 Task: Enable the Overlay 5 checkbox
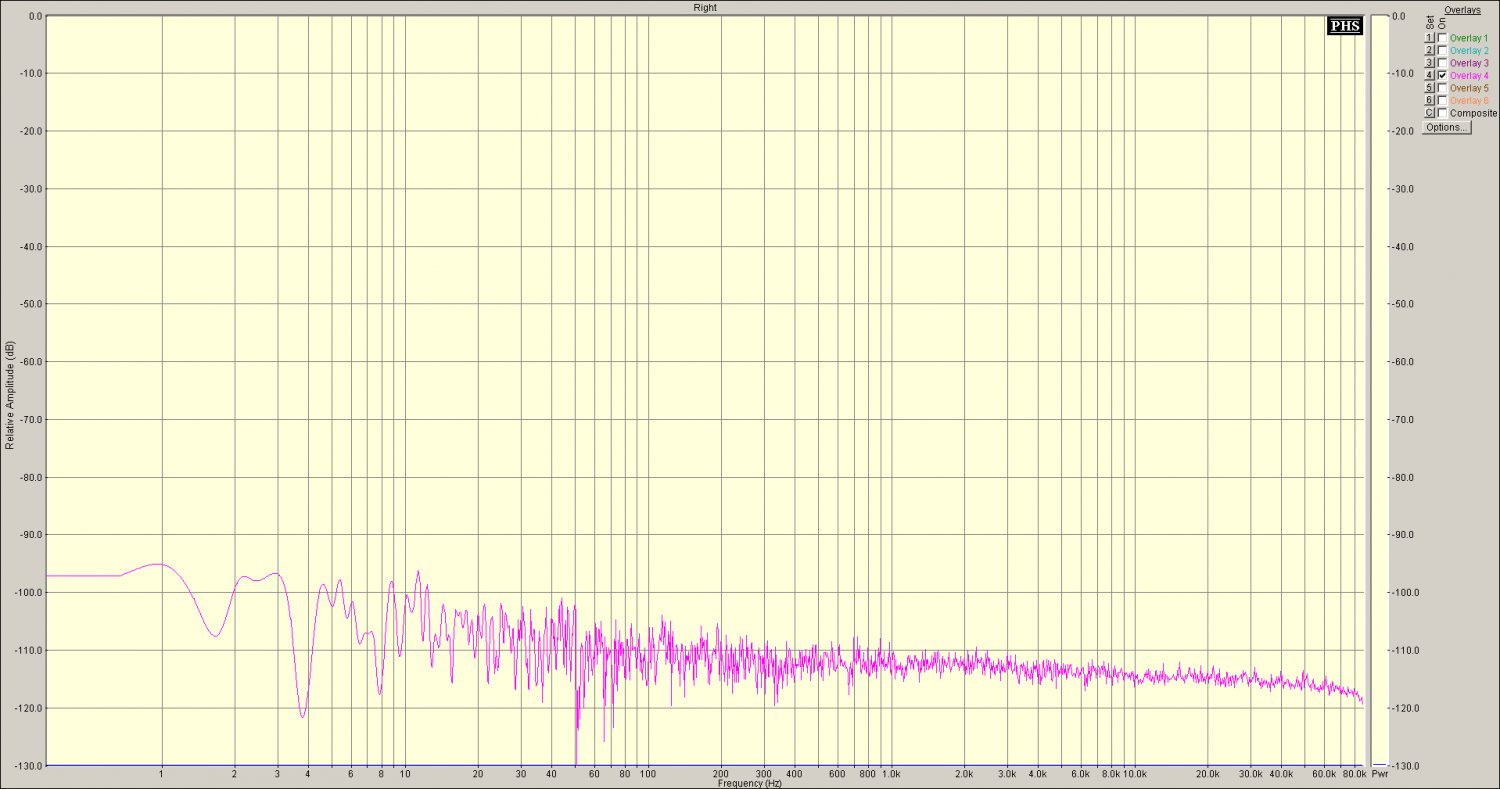point(1442,88)
